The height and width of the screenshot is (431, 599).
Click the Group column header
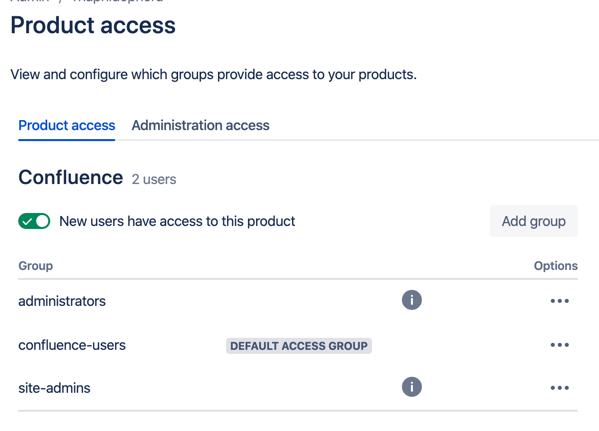(36, 266)
